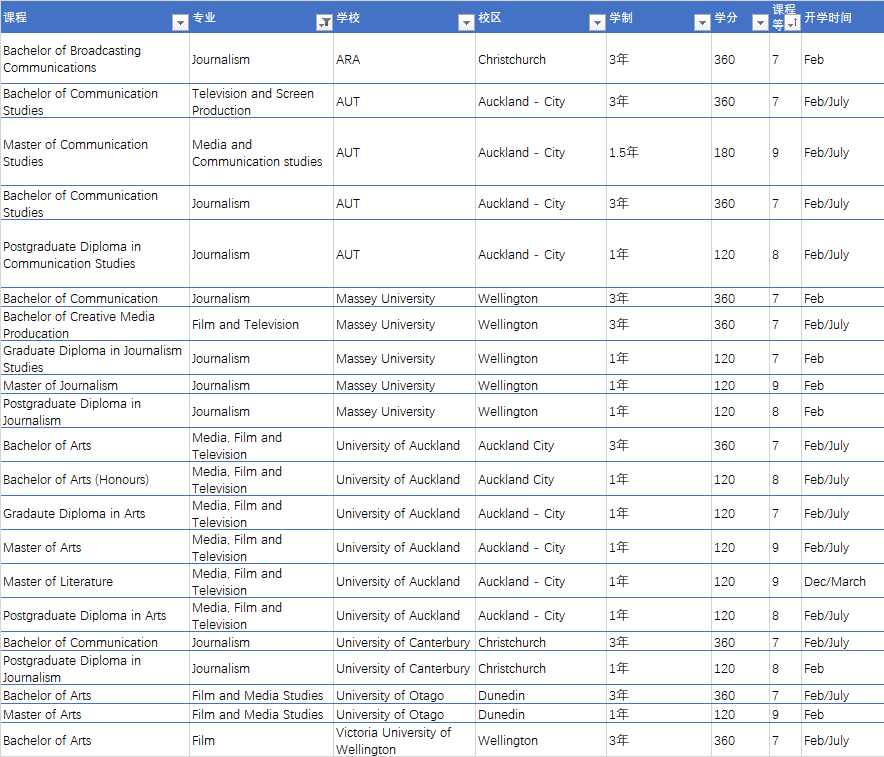Viewport: 884px width, 757px height.
Task: Open the 校区 column filter dropdown
Action: click(x=597, y=23)
